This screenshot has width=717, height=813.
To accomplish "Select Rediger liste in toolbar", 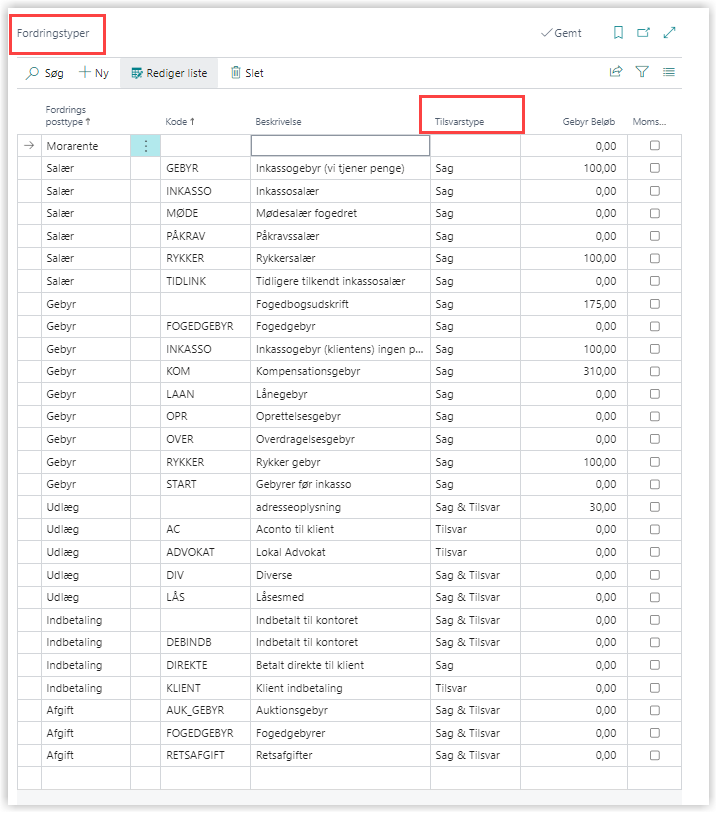I will (169, 73).
